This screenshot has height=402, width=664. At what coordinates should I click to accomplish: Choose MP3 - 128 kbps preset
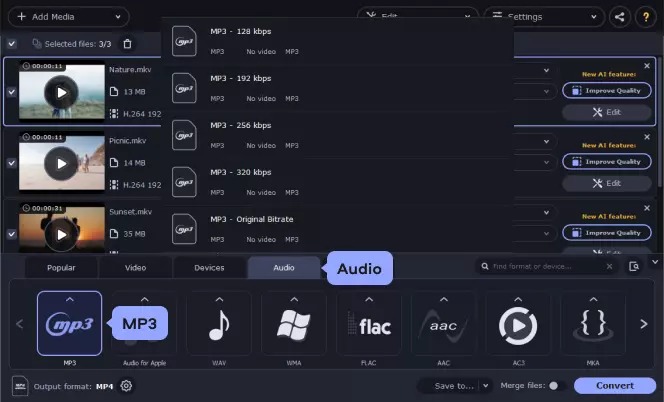coord(338,41)
